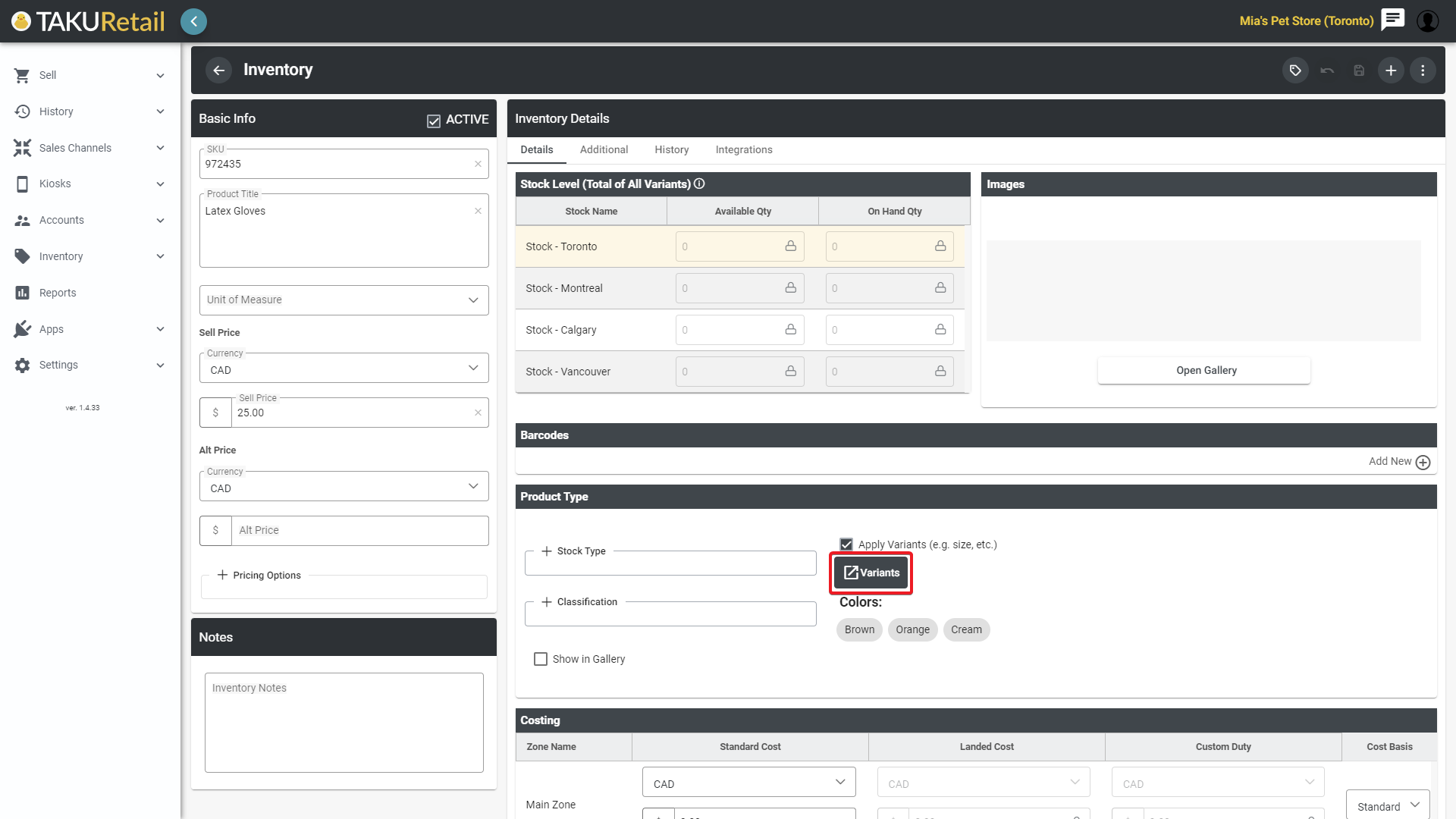Image resolution: width=1456 pixels, height=819 pixels.
Task: Click the Variants button
Action: pos(871,573)
